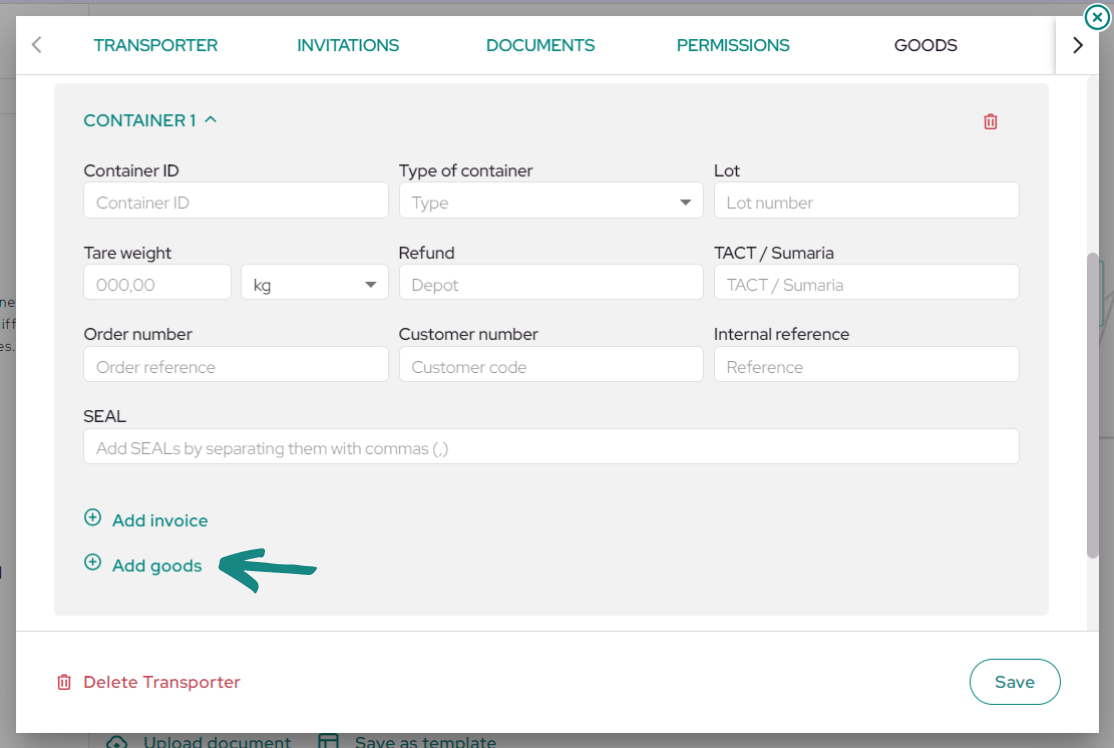Click the Save button
1114x748 pixels.
[x=1015, y=682]
